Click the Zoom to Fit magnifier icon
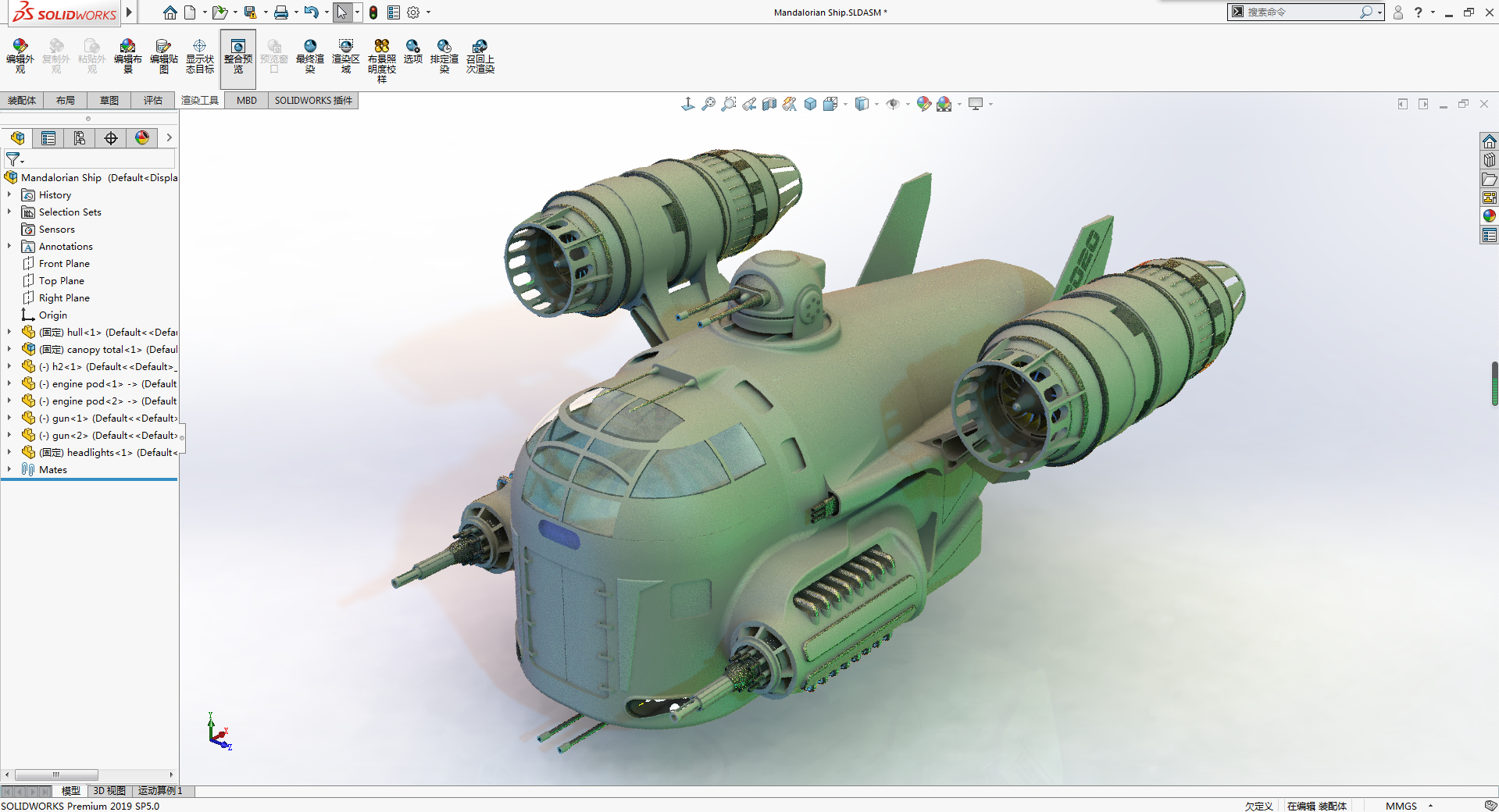 708,104
